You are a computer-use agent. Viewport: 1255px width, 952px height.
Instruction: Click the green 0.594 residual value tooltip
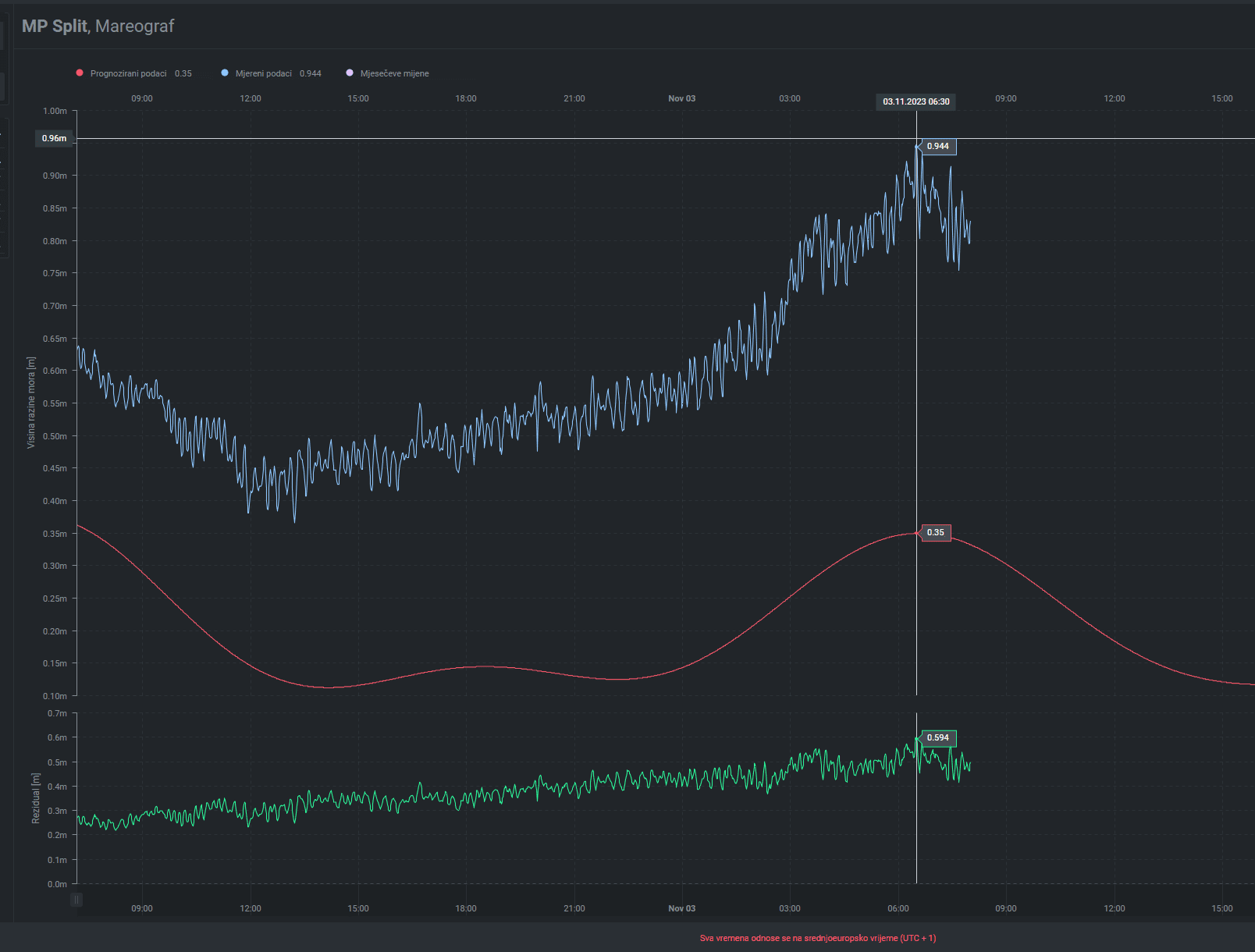point(938,738)
